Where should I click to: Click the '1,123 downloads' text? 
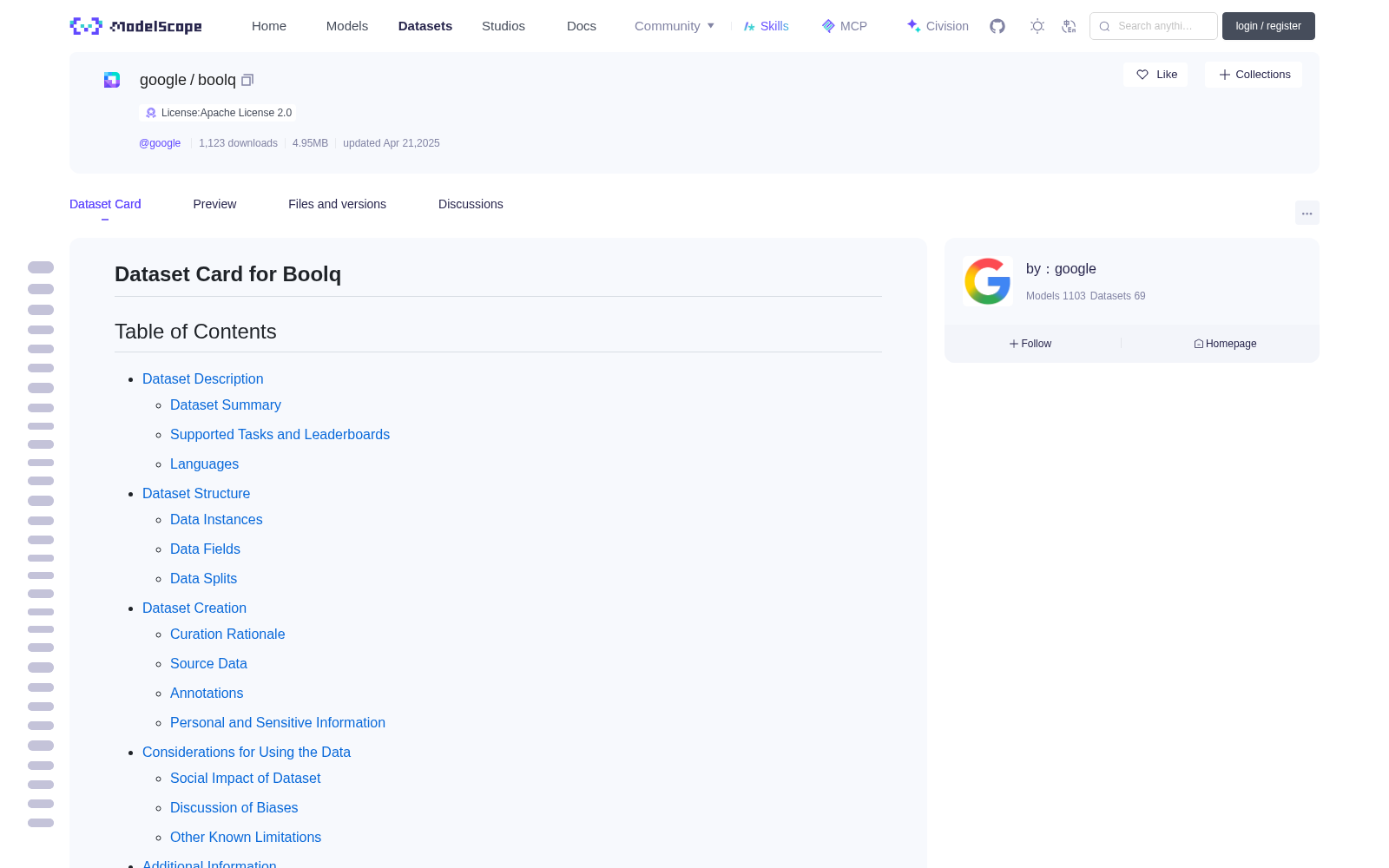click(238, 143)
